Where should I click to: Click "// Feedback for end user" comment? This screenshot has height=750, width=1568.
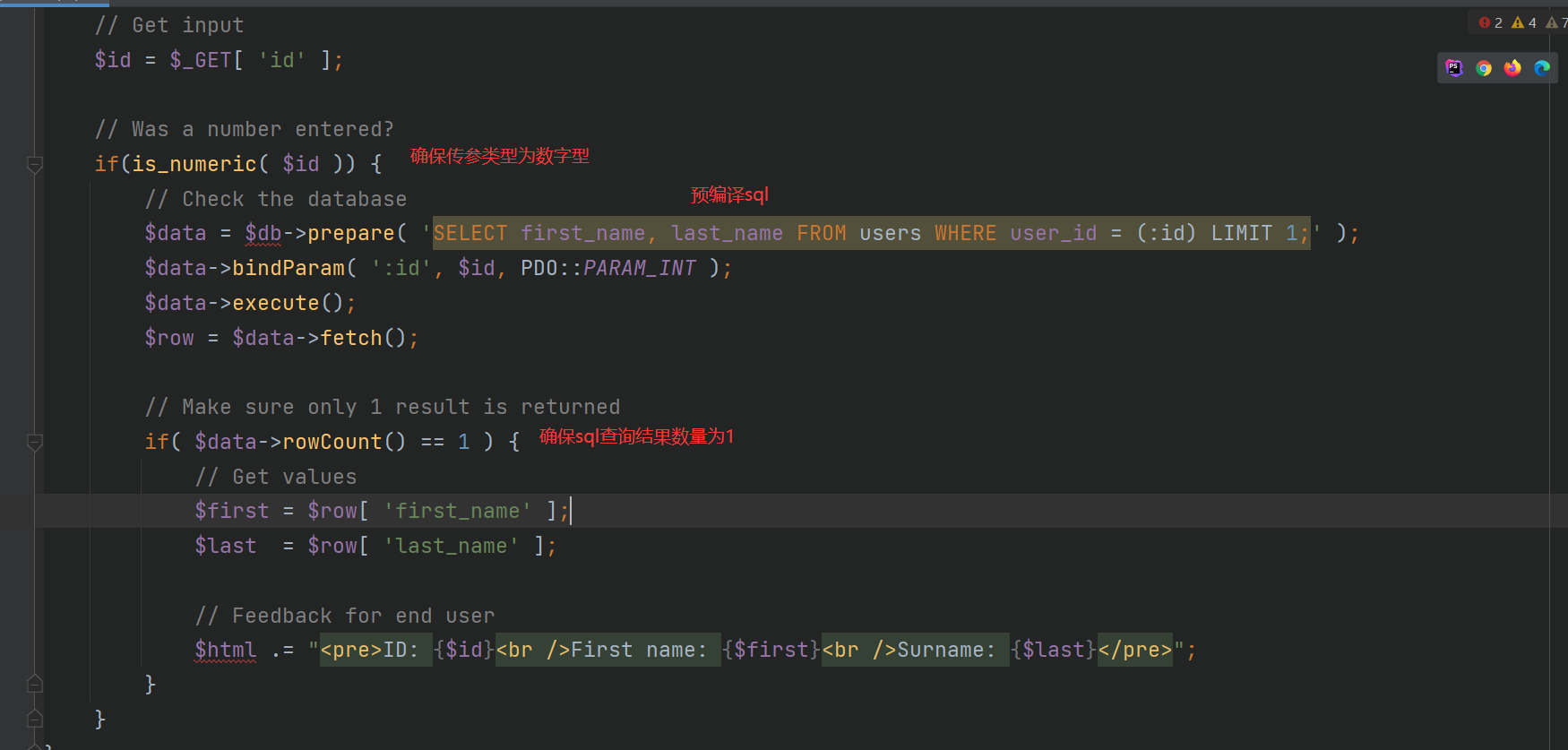click(345, 616)
